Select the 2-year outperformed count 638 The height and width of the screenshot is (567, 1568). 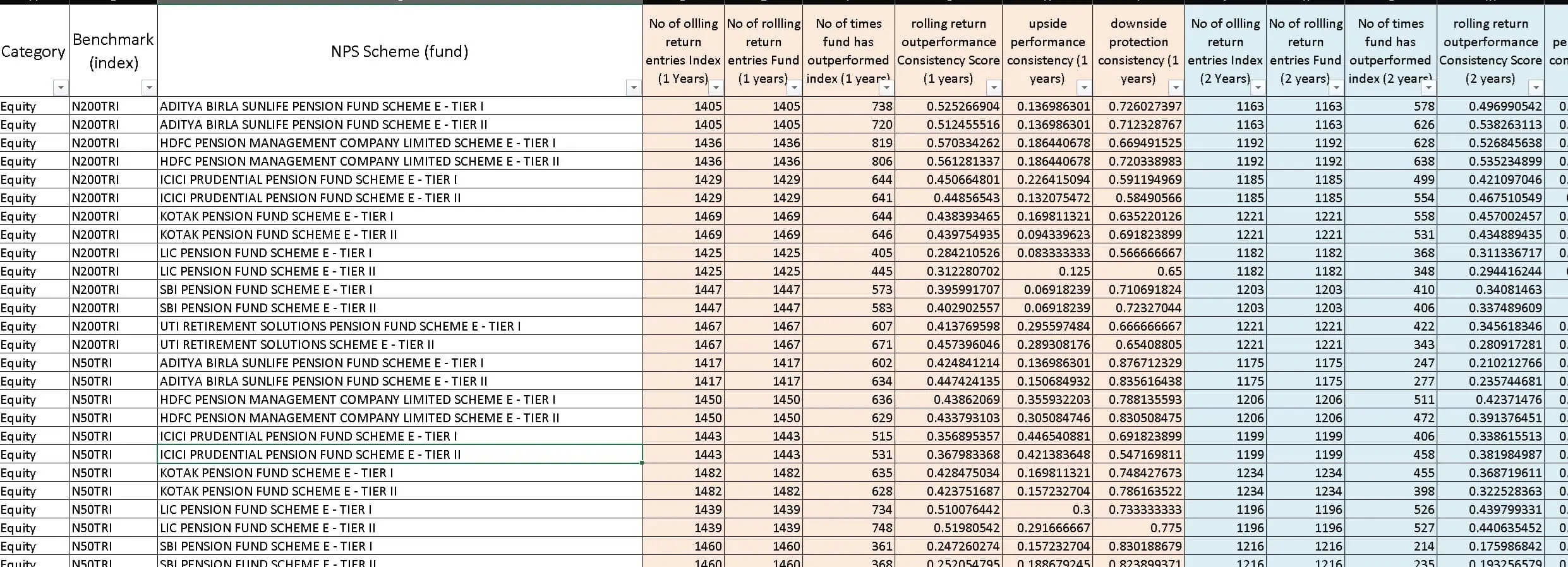1391,161
